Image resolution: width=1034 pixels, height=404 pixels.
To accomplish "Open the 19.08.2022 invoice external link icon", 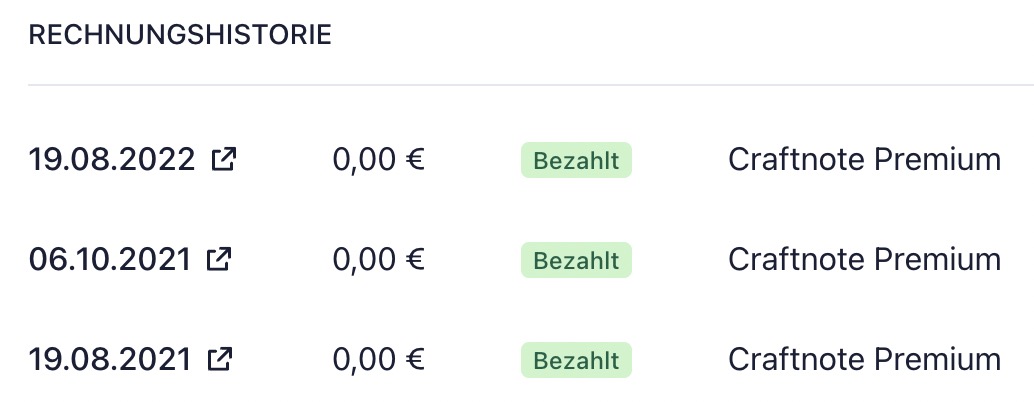I will coord(224,159).
